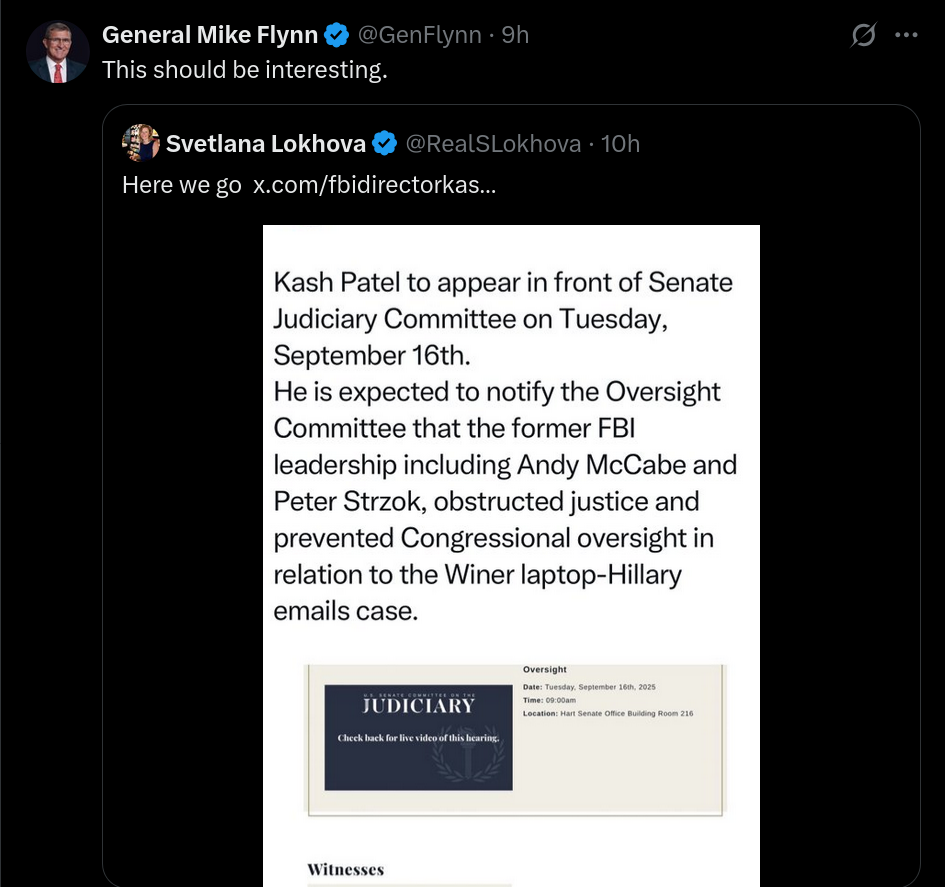Open General Mike Flynn's profile avatar
945x887 pixels.
[58, 52]
